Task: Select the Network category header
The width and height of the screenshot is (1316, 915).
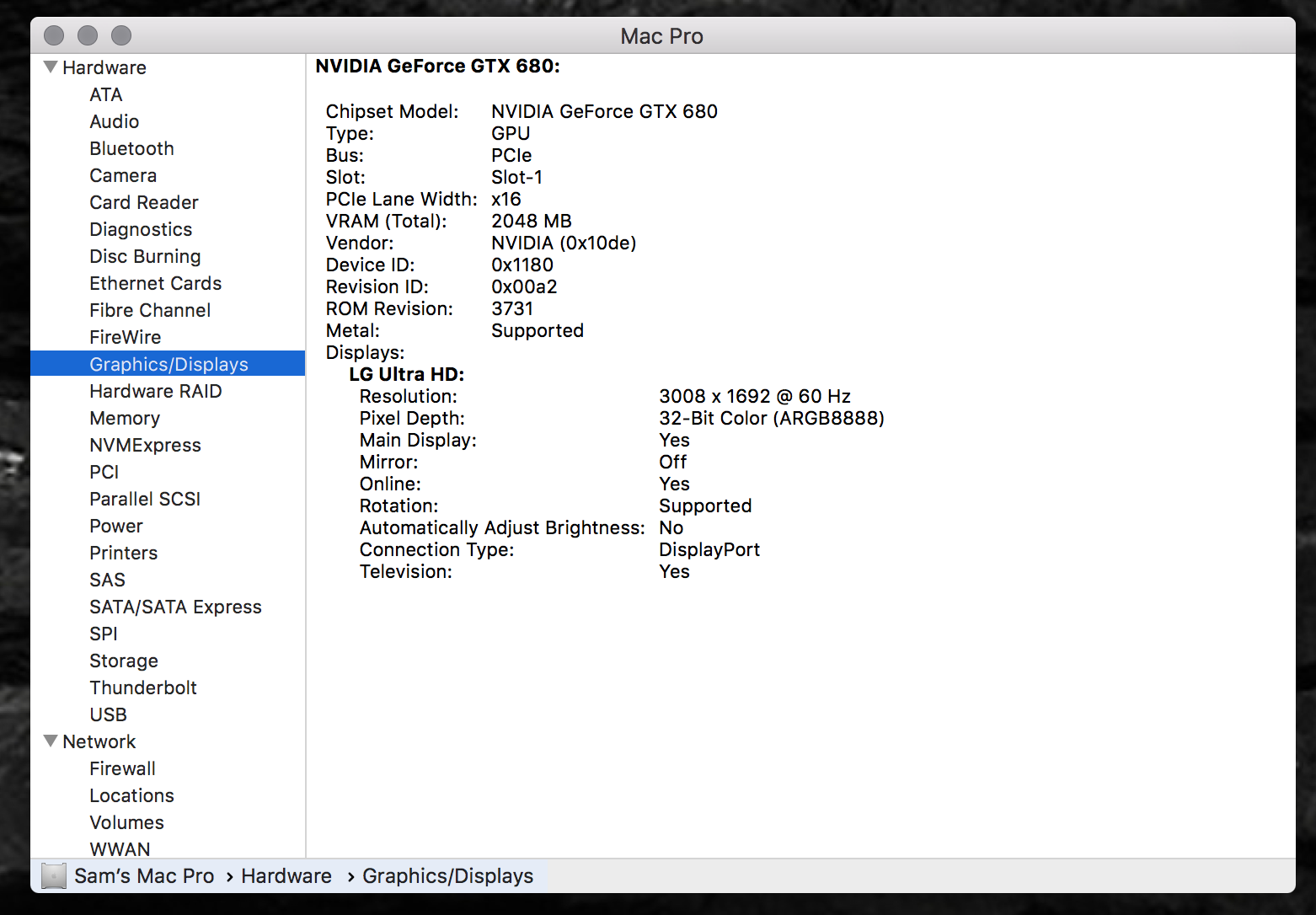Action: (x=99, y=741)
